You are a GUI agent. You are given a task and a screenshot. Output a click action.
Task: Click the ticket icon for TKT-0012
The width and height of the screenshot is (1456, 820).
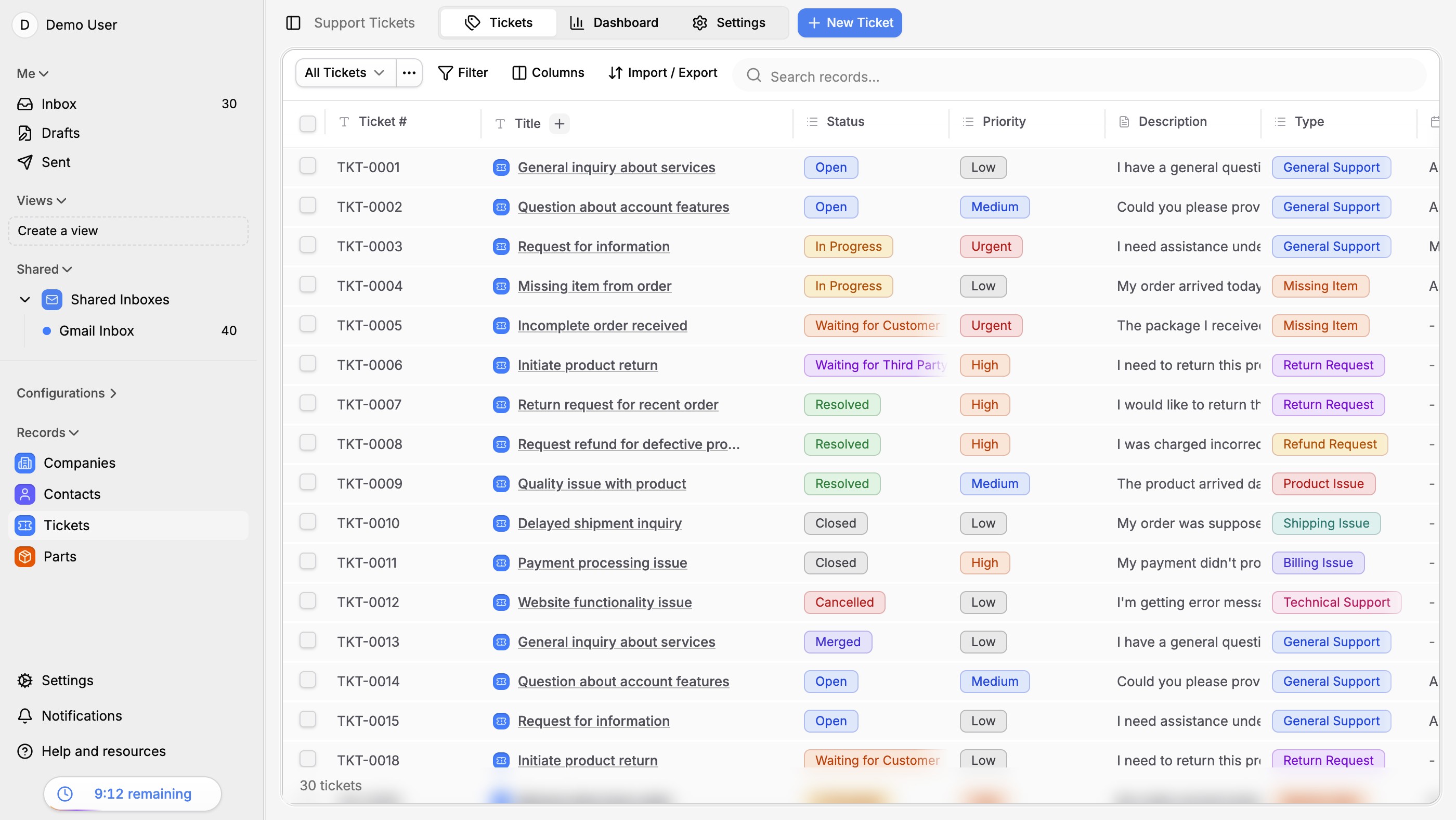(x=501, y=603)
